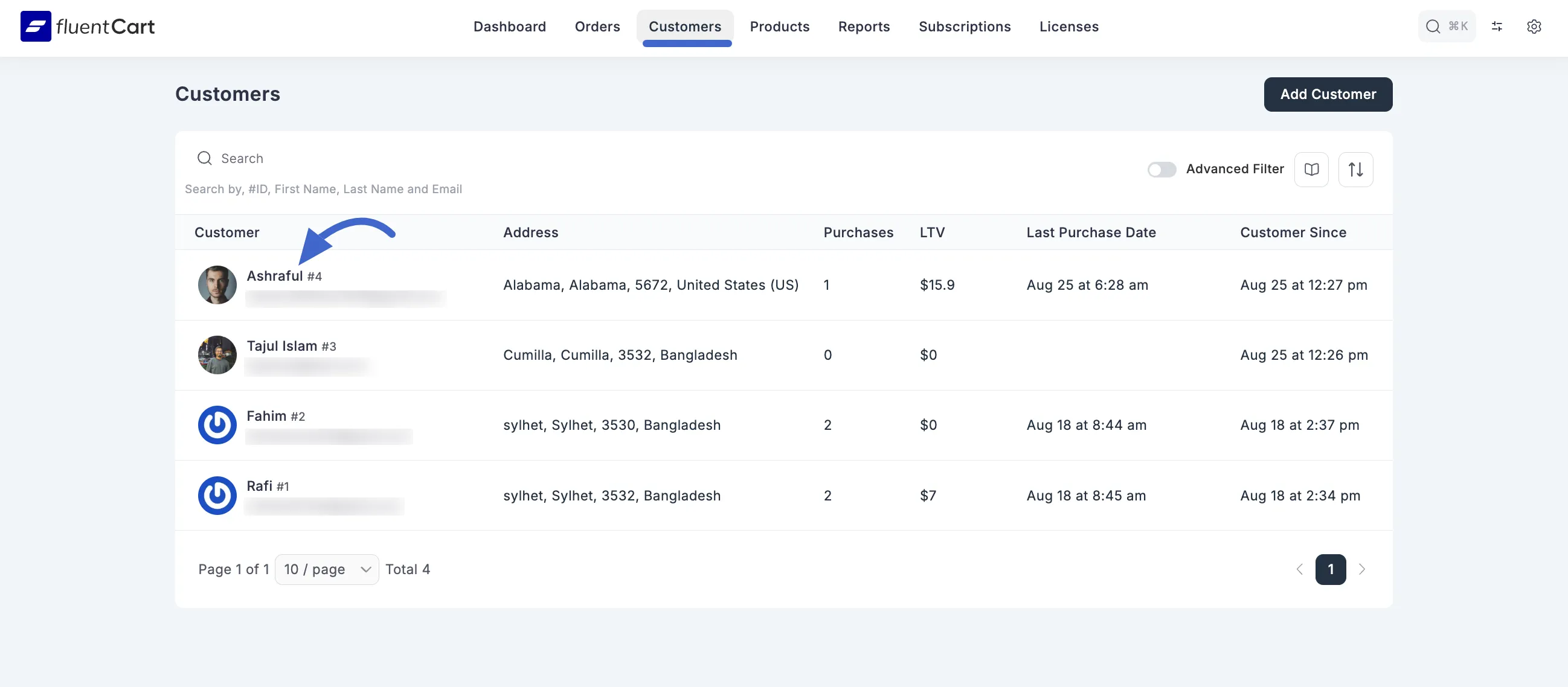
Task: Click the Add Customer button
Action: point(1328,94)
